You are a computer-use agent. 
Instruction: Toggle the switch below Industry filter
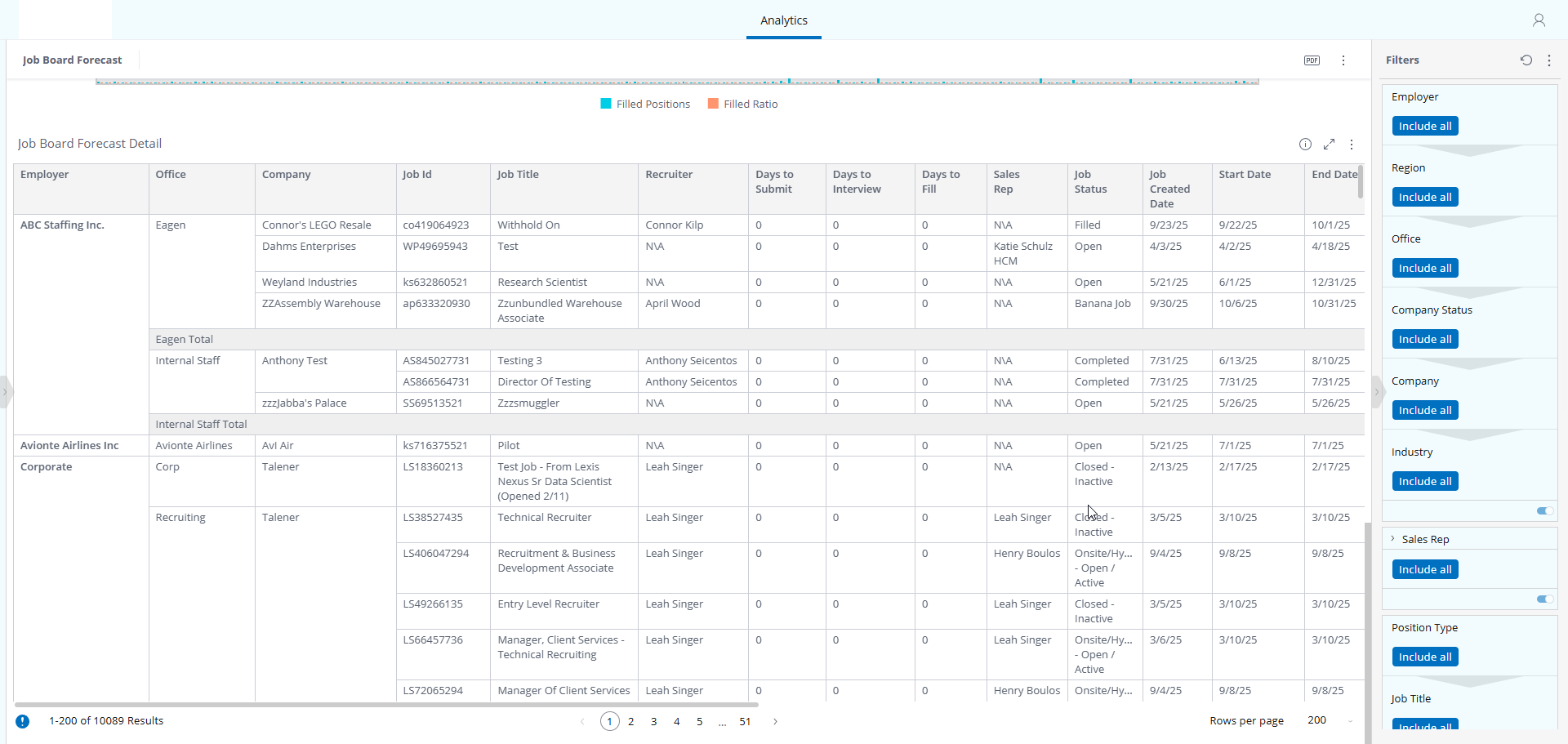point(1545,510)
